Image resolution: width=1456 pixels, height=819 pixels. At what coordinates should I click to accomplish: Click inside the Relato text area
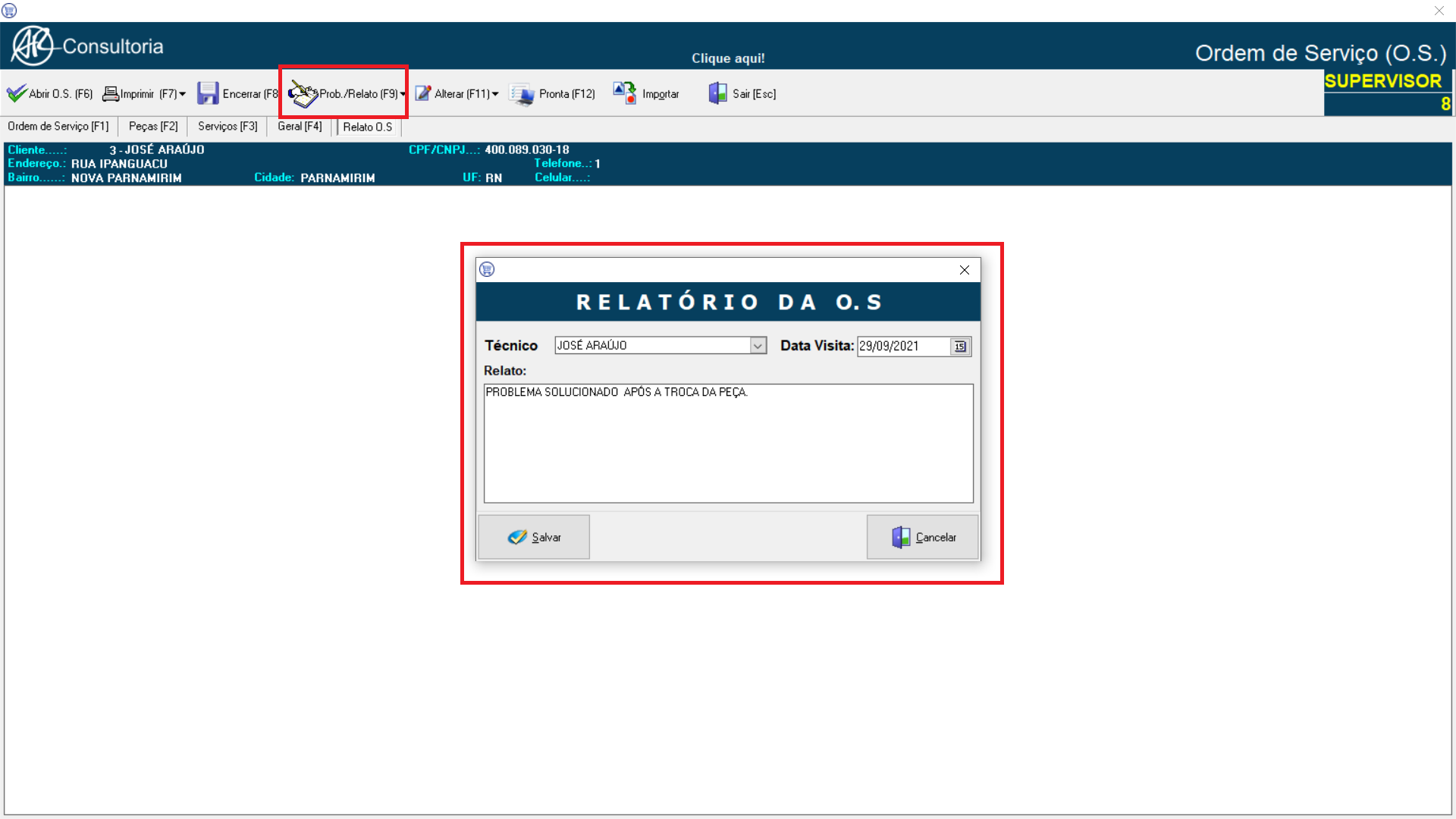728,447
